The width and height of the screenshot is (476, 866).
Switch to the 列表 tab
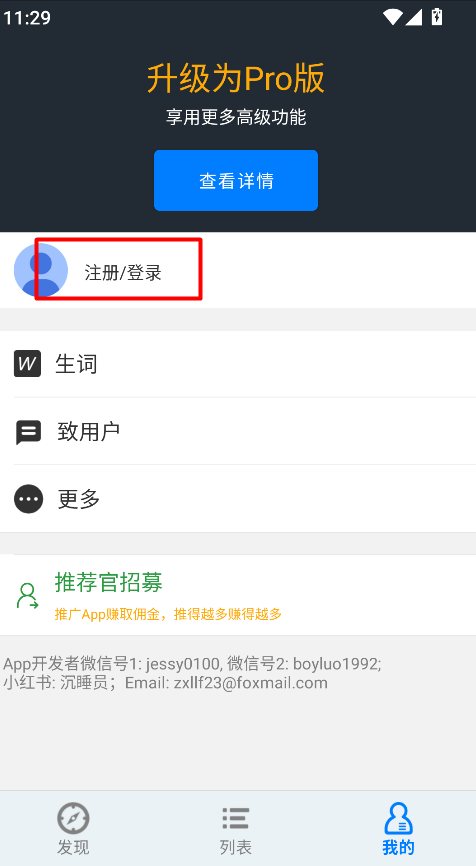(x=236, y=827)
